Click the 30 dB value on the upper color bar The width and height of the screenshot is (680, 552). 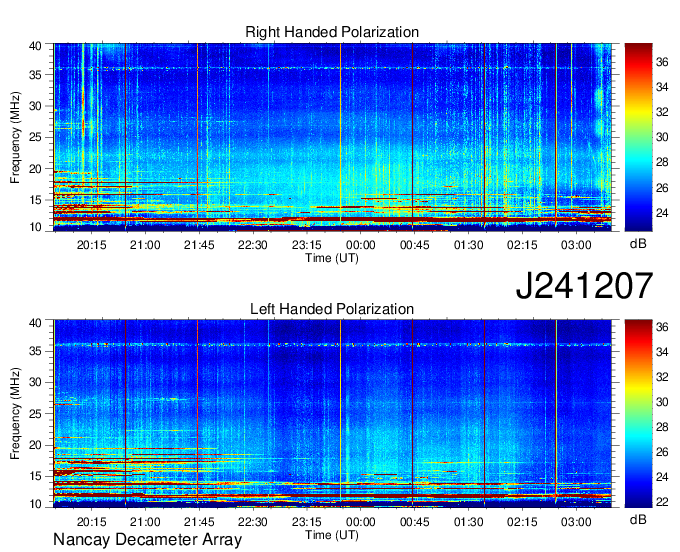(x=662, y=137)
